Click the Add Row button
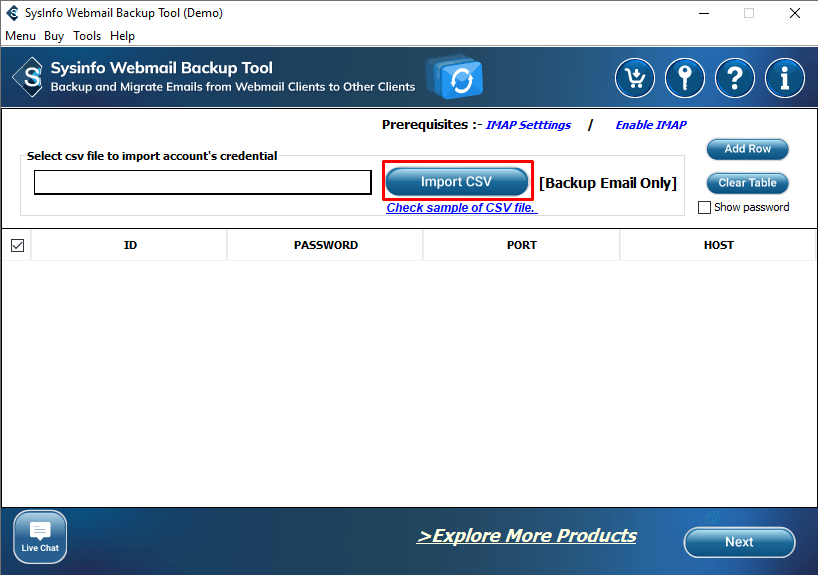The width and height of the screenshot is (818, 575). click(x=747, y=149)
